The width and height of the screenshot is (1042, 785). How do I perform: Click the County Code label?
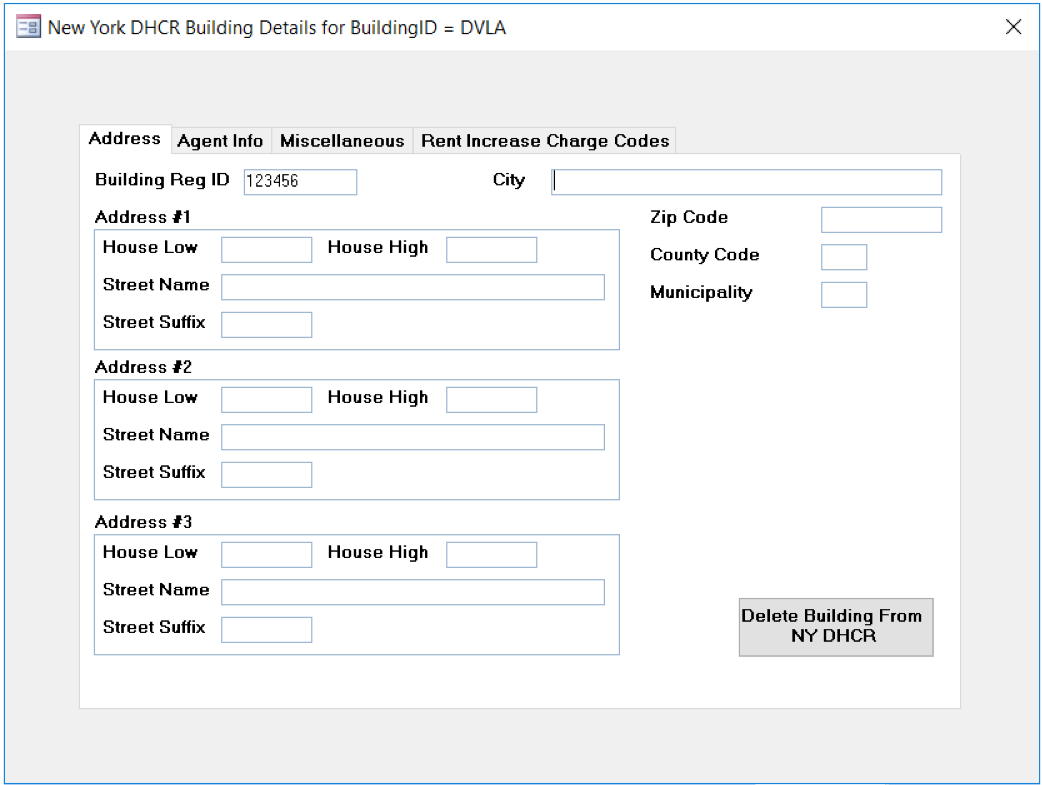coord(704,255)
